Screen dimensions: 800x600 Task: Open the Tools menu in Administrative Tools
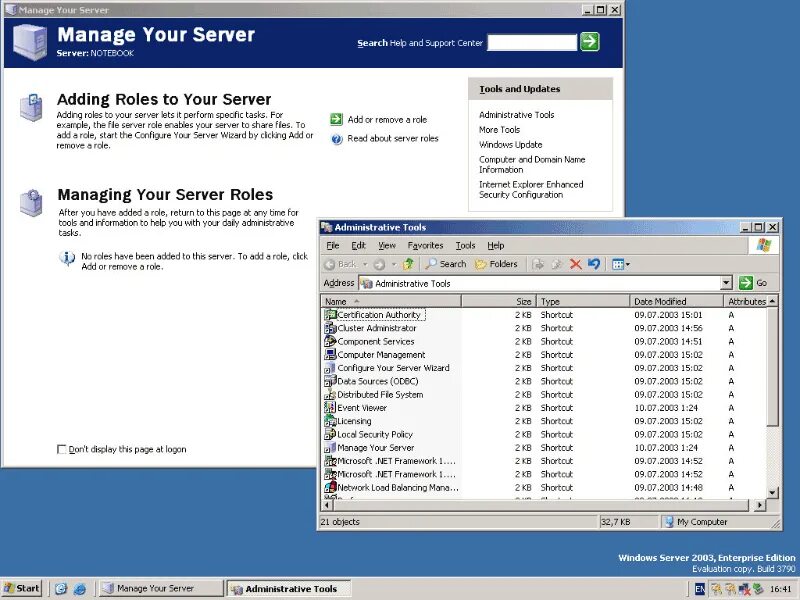[x=465, y=245]
